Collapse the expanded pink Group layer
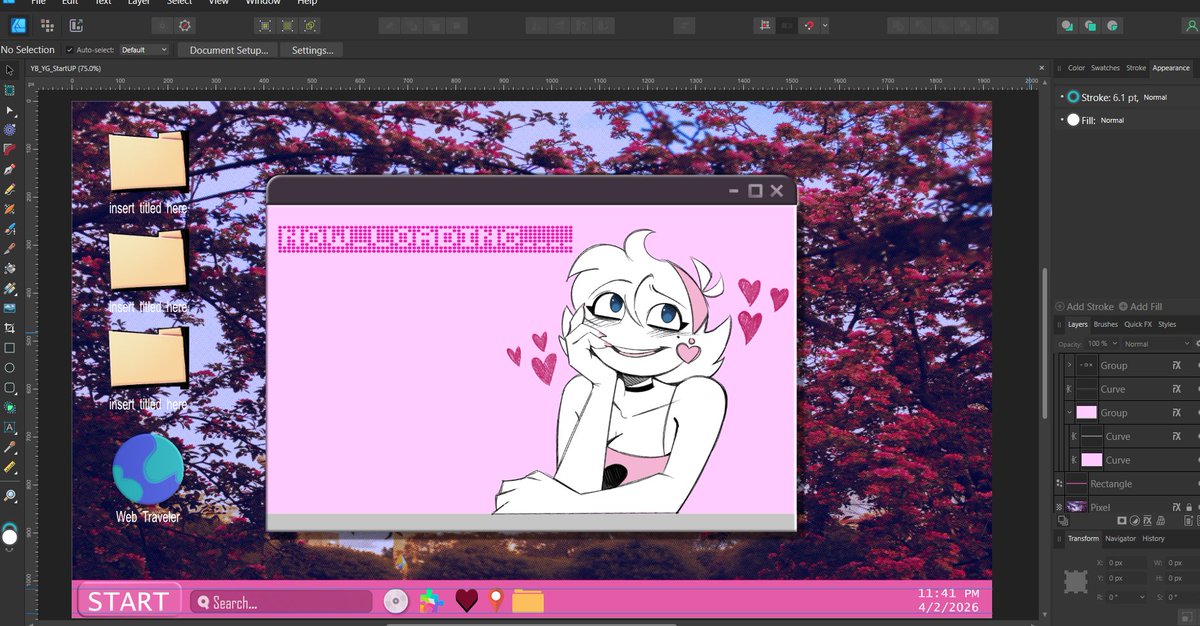1200x626 pixels. 1069,412
